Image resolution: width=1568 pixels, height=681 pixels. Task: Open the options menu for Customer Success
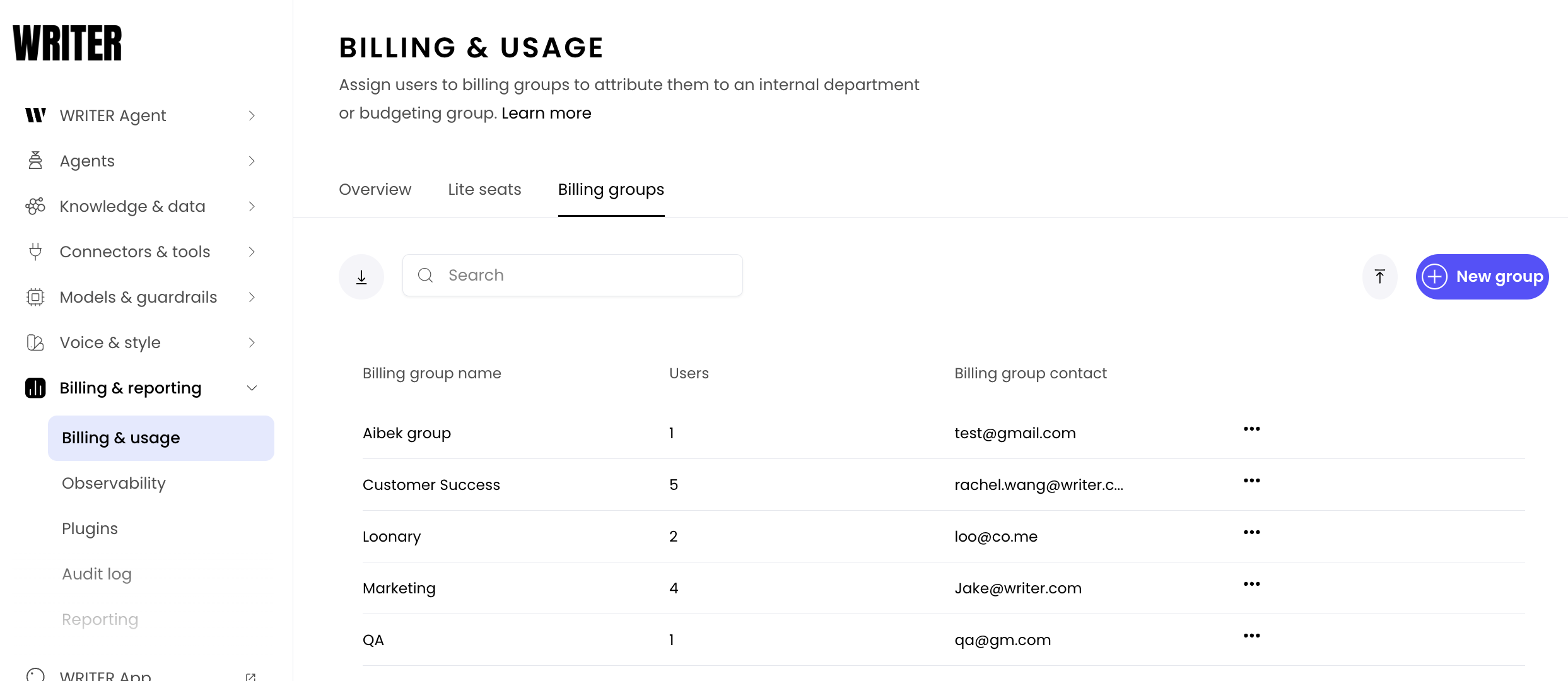tap(1251, 481)
